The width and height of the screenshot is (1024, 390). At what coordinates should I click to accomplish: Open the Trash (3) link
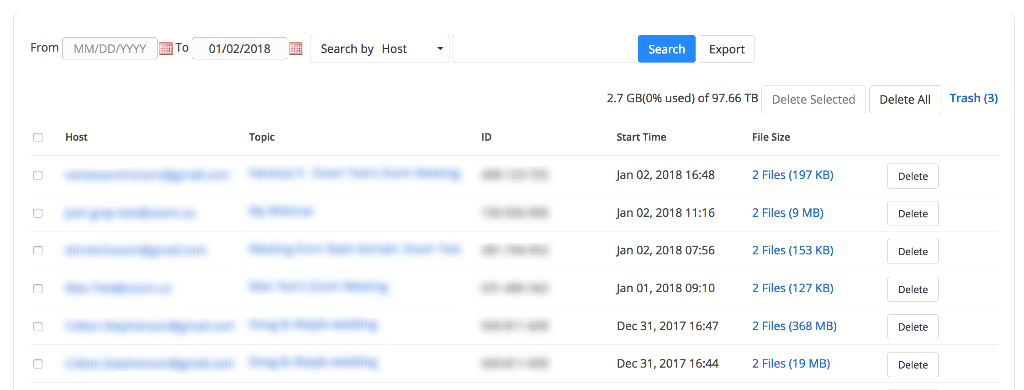974,99
